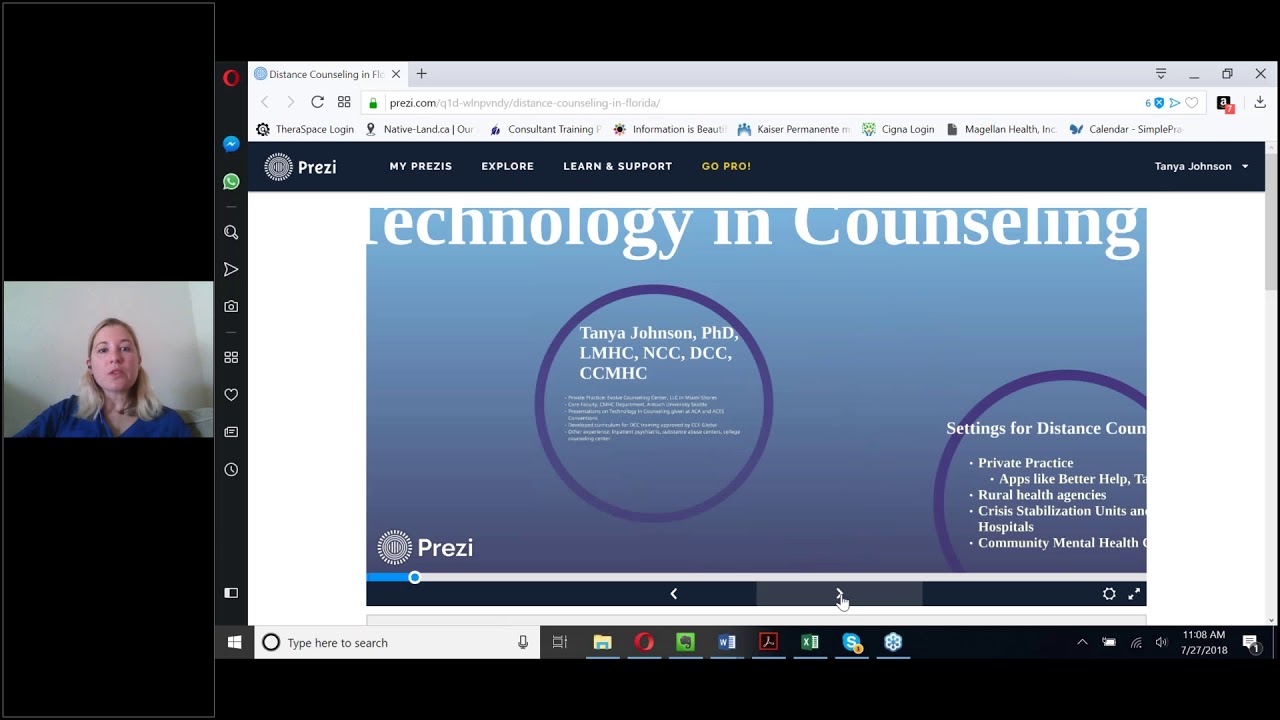
Task: Open Windows Start menu
Action: (234, 642)
